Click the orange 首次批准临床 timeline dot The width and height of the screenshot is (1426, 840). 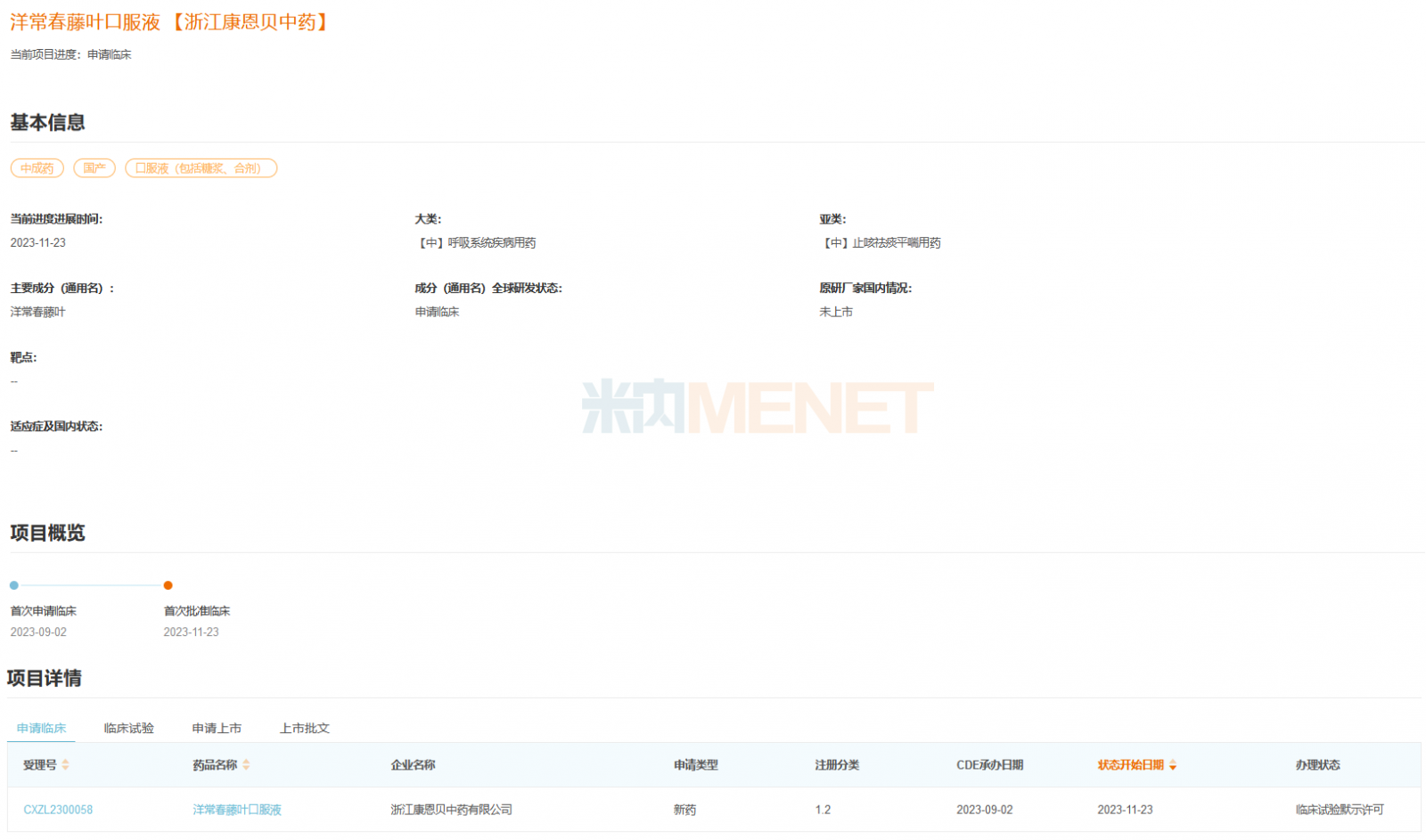(x=168, y=585)
